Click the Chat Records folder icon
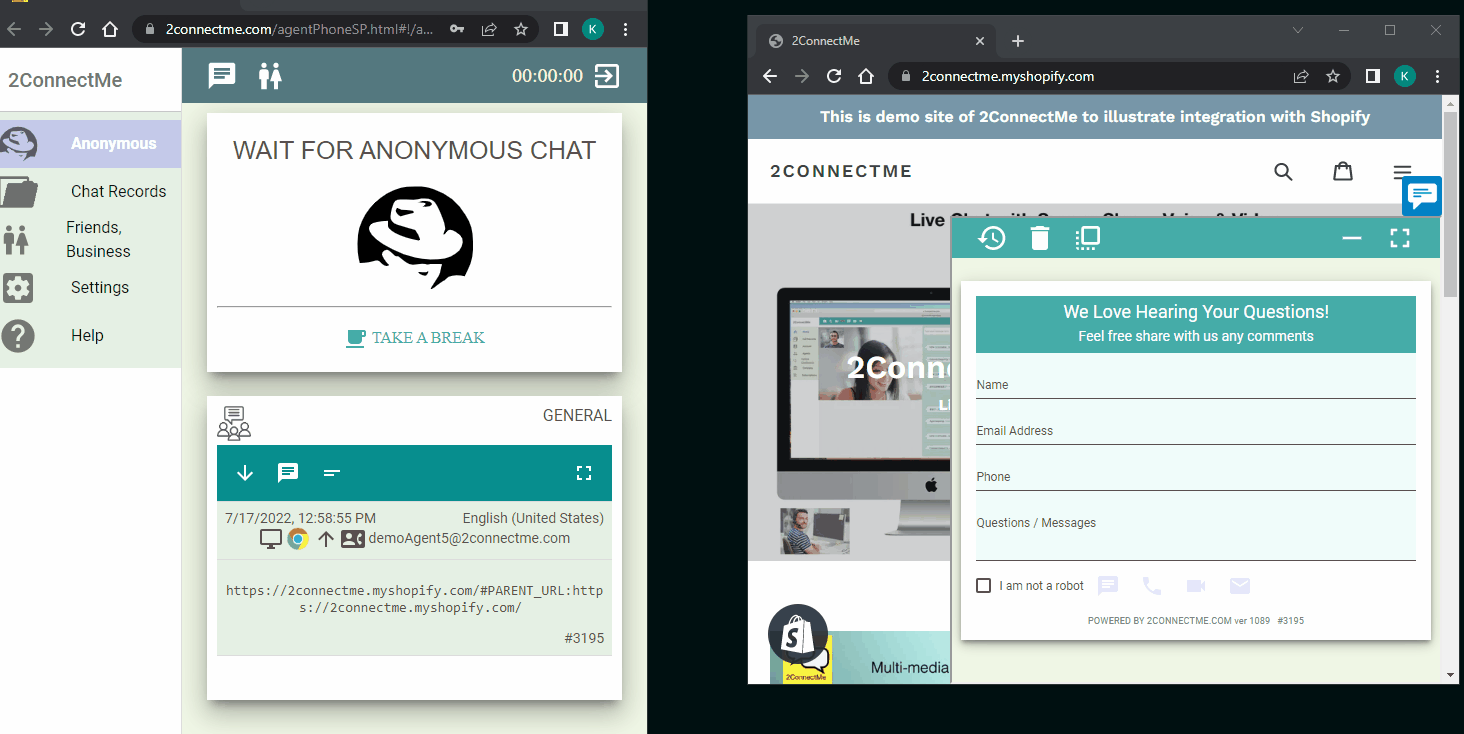Image resolution: width=1464 pixels, height=734 pixels. [x=18, y=192]
